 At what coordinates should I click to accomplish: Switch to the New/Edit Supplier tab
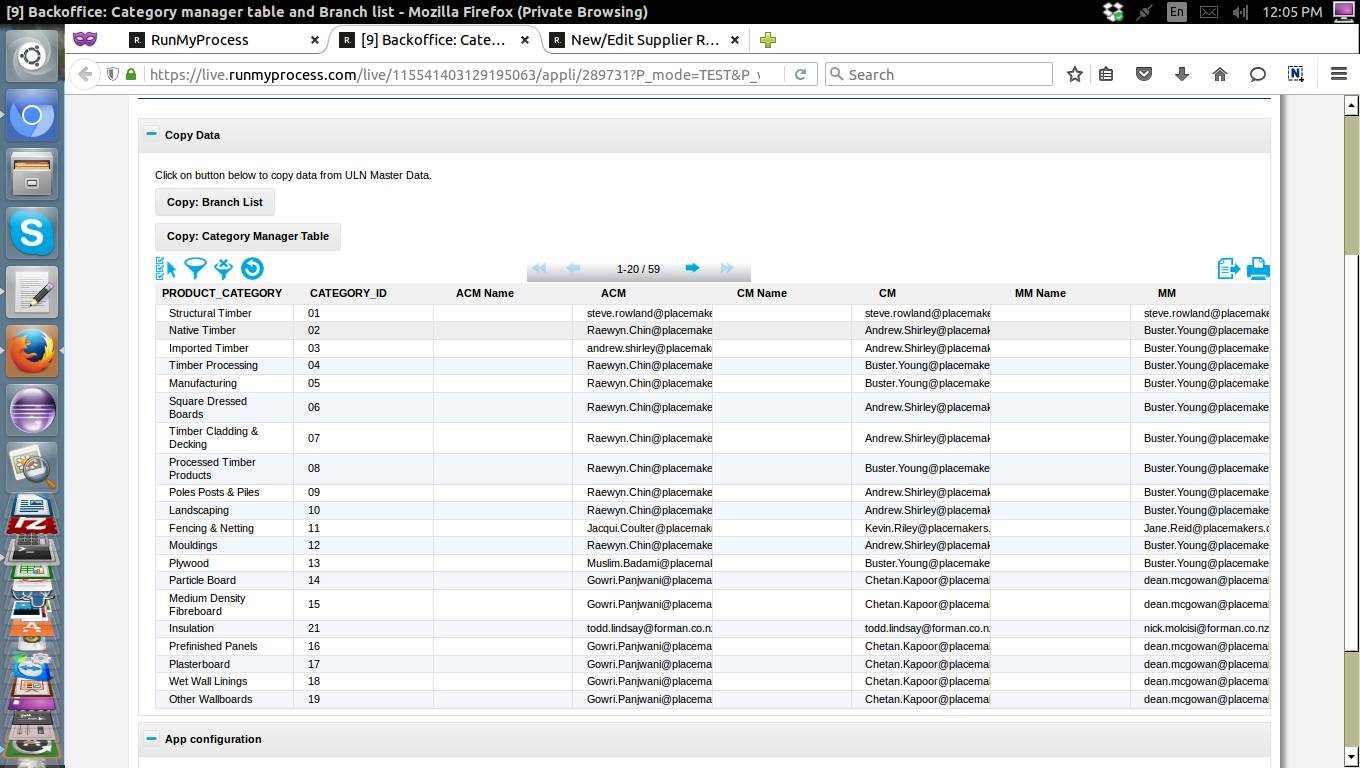tap(640, 40)
